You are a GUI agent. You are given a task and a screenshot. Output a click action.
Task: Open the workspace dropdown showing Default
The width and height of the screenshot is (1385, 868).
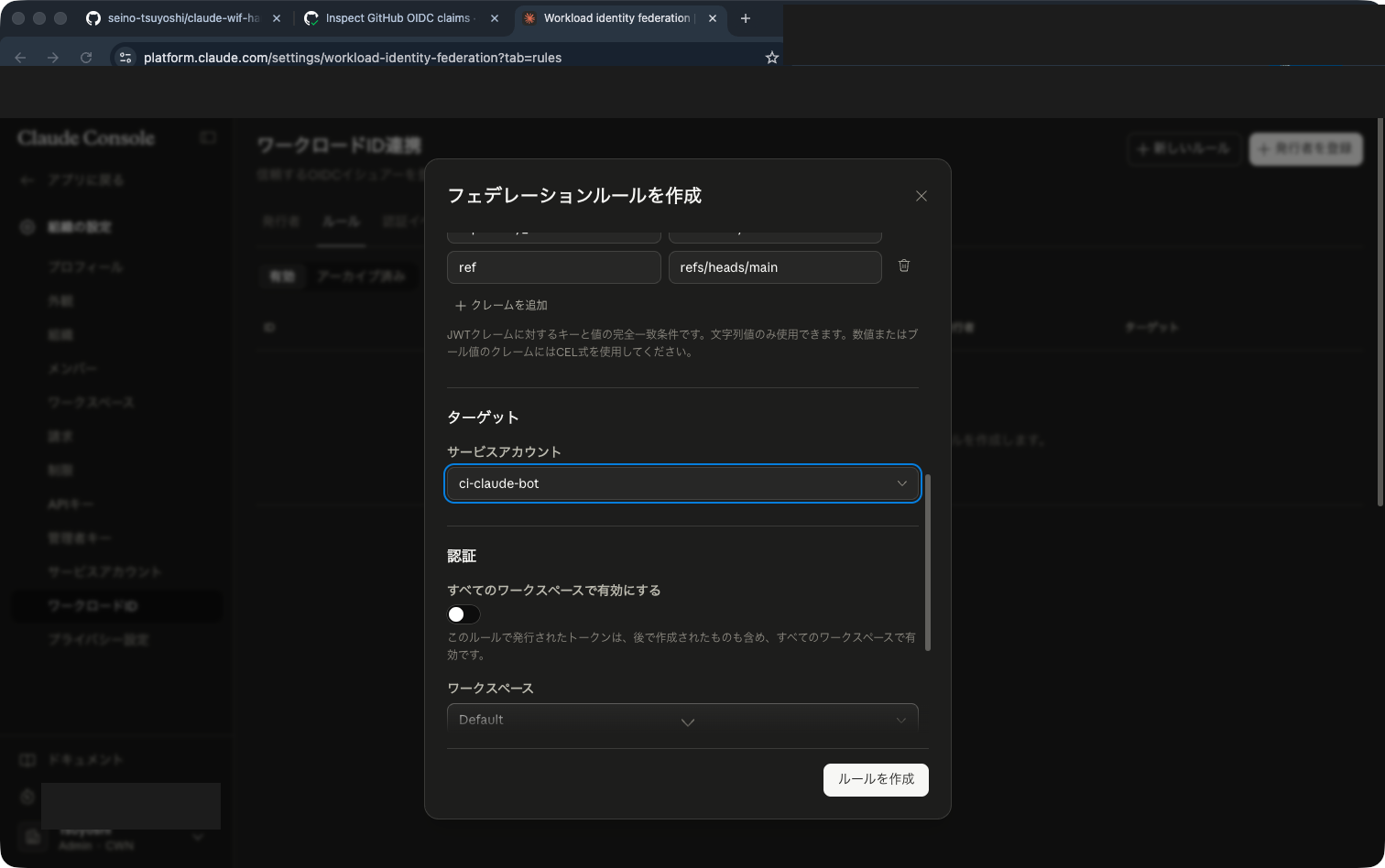682,720
